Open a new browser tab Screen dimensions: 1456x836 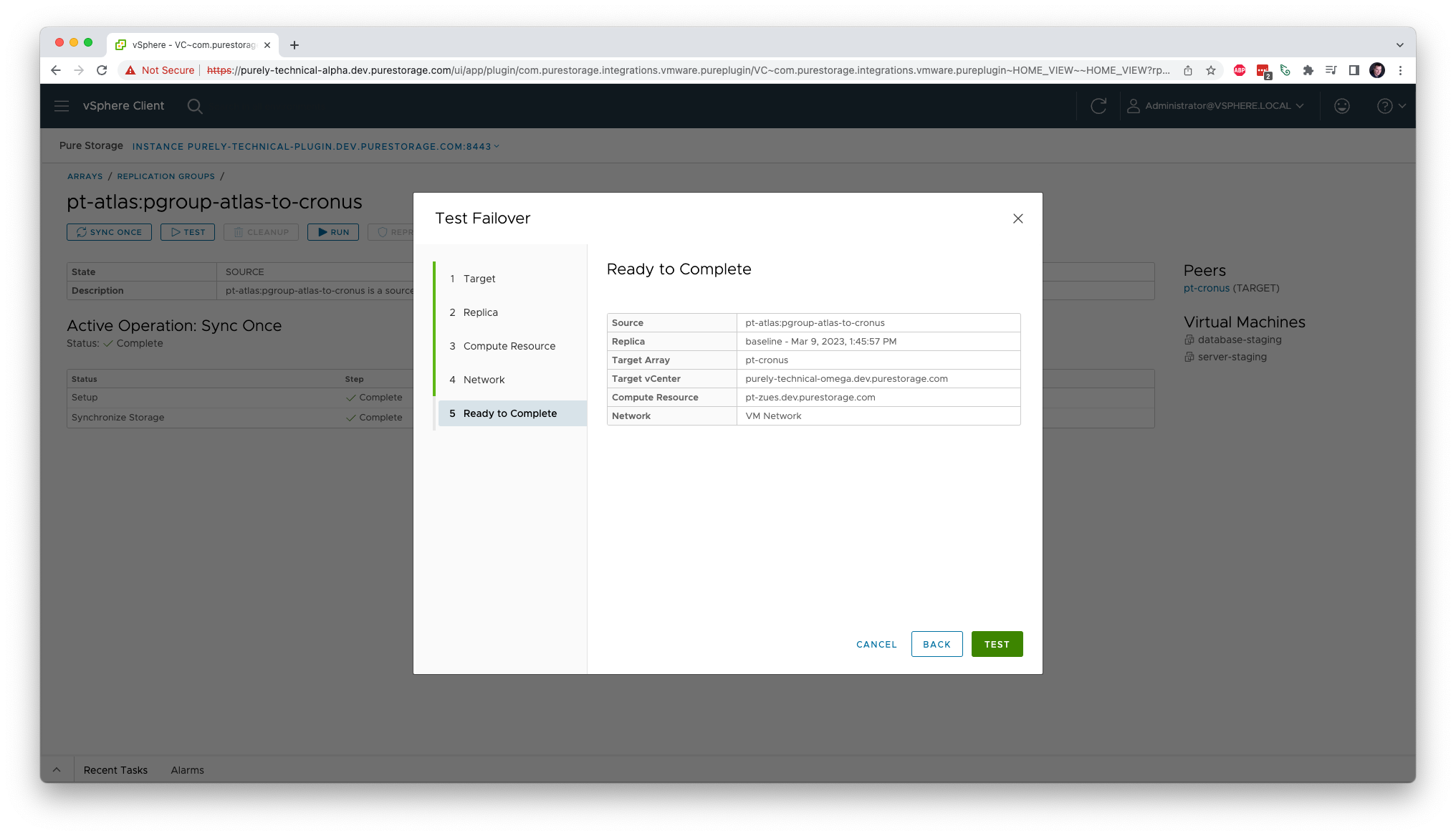294,44
